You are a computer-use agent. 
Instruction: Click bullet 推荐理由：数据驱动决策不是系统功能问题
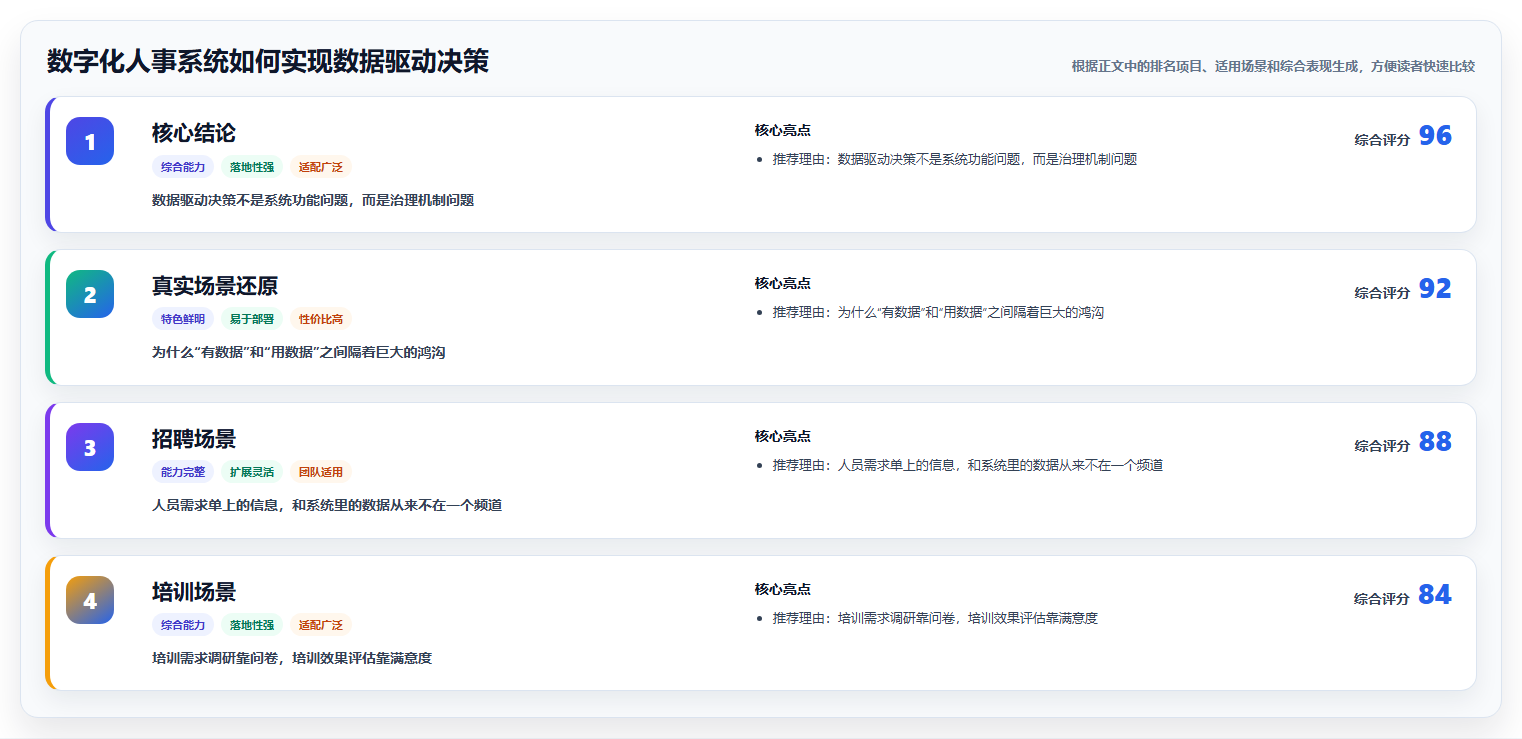pos(955,159)
